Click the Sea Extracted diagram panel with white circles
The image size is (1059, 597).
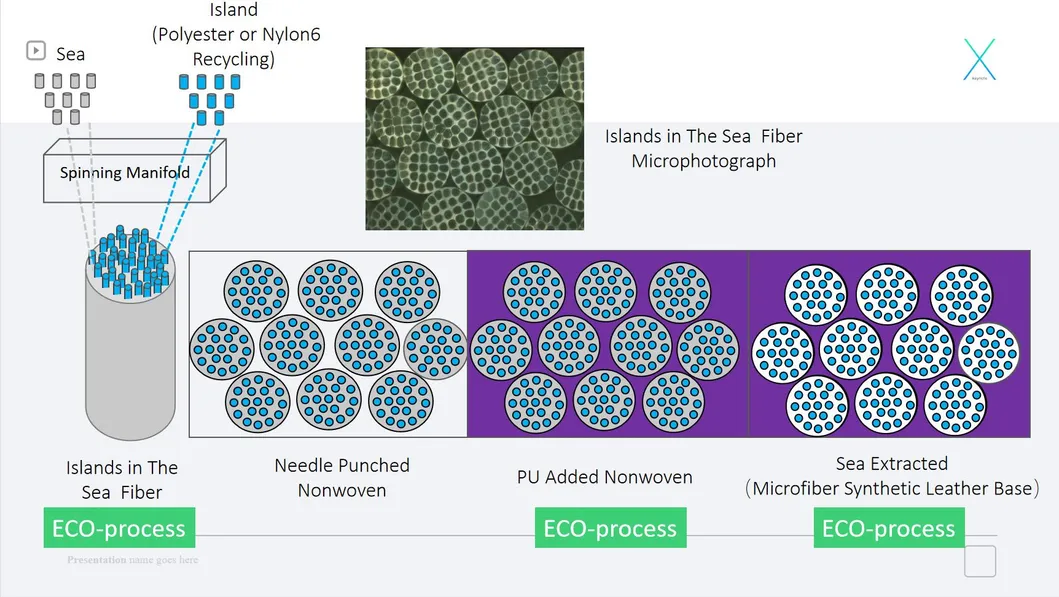tap(888, 344)
